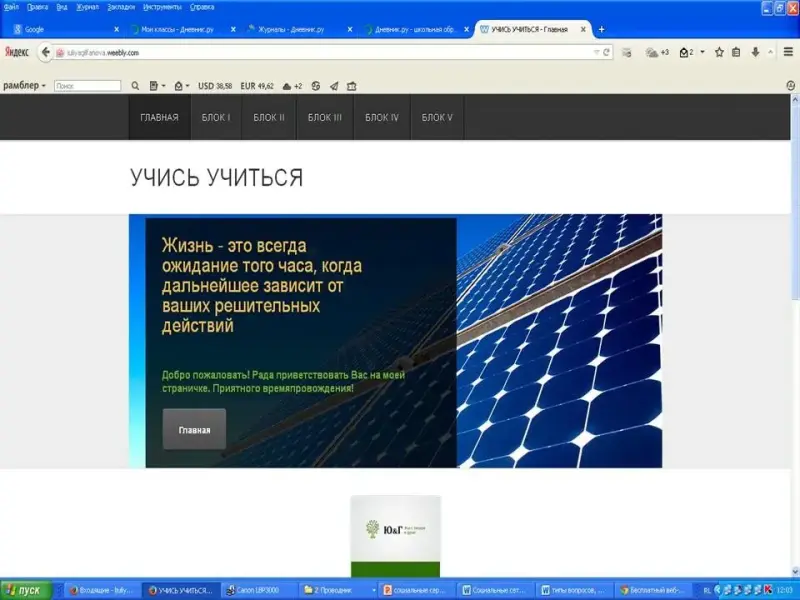Screen dimensions: 800x600
Task: Open the URL history dropdown arrow
Action: (597, 51)
